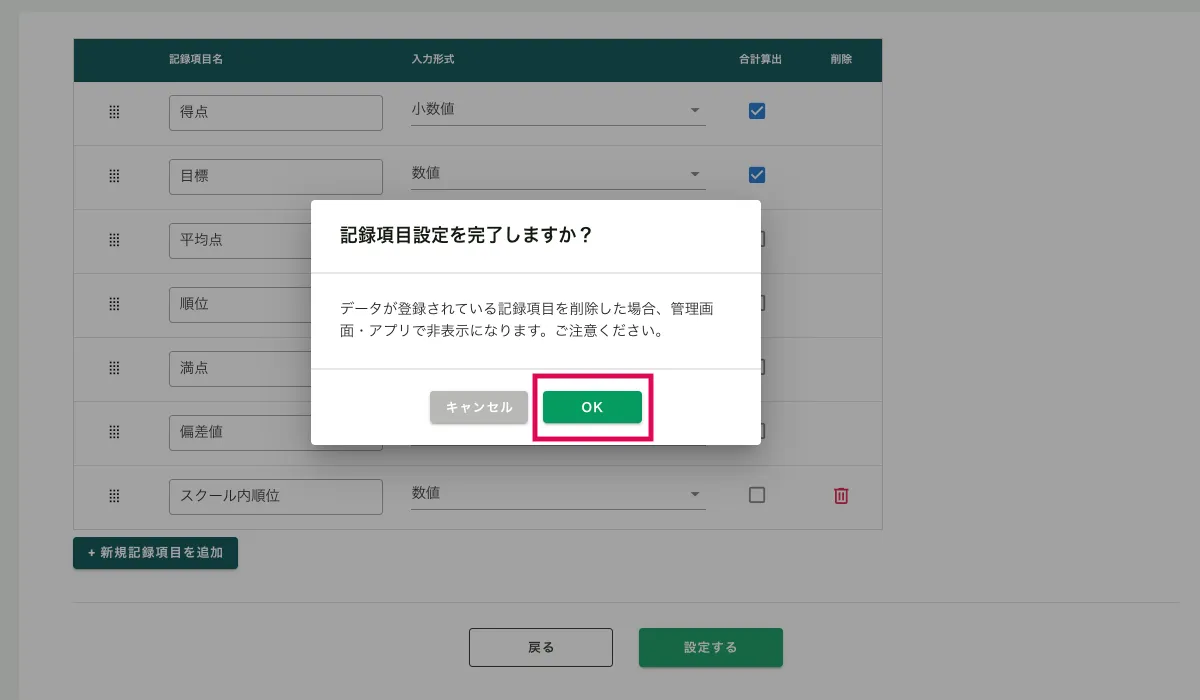Viewport: 1200px width, 700px height.
Task: Open 入力形式 dropdown in 目標 row
Action: pyautogui.click(x=557, y=174)
